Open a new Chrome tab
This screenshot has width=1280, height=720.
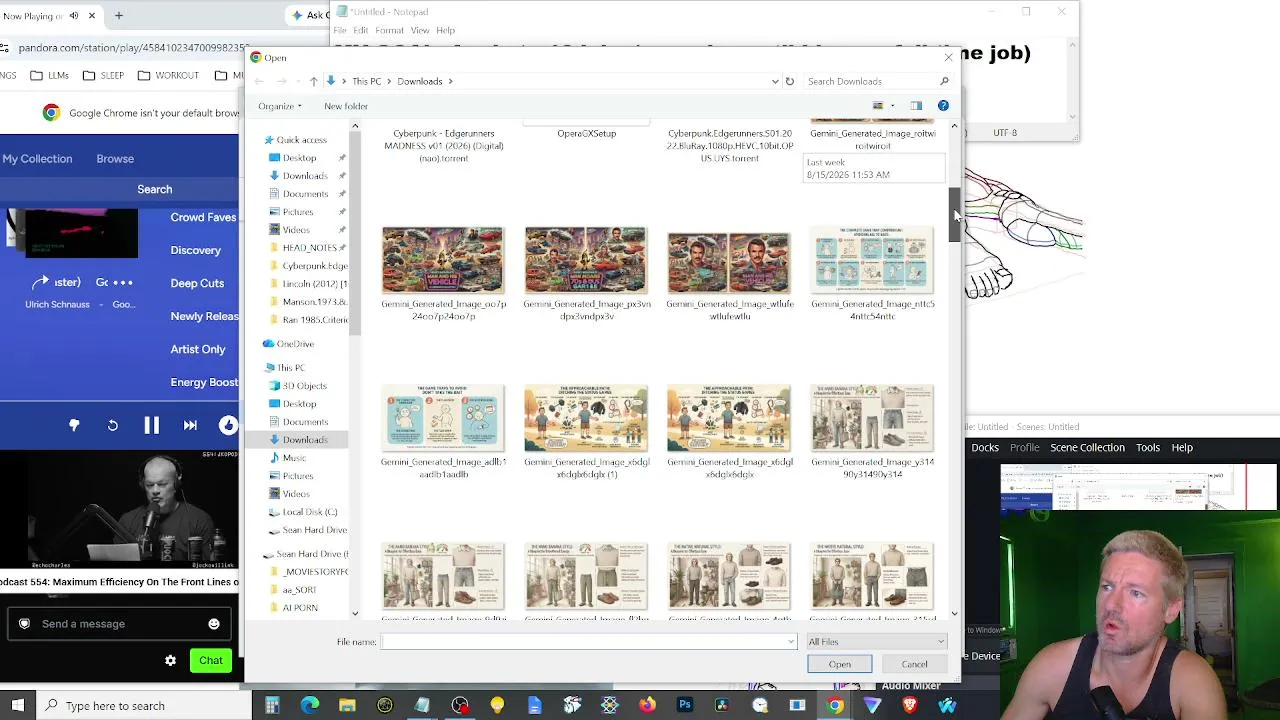point(118,16)
